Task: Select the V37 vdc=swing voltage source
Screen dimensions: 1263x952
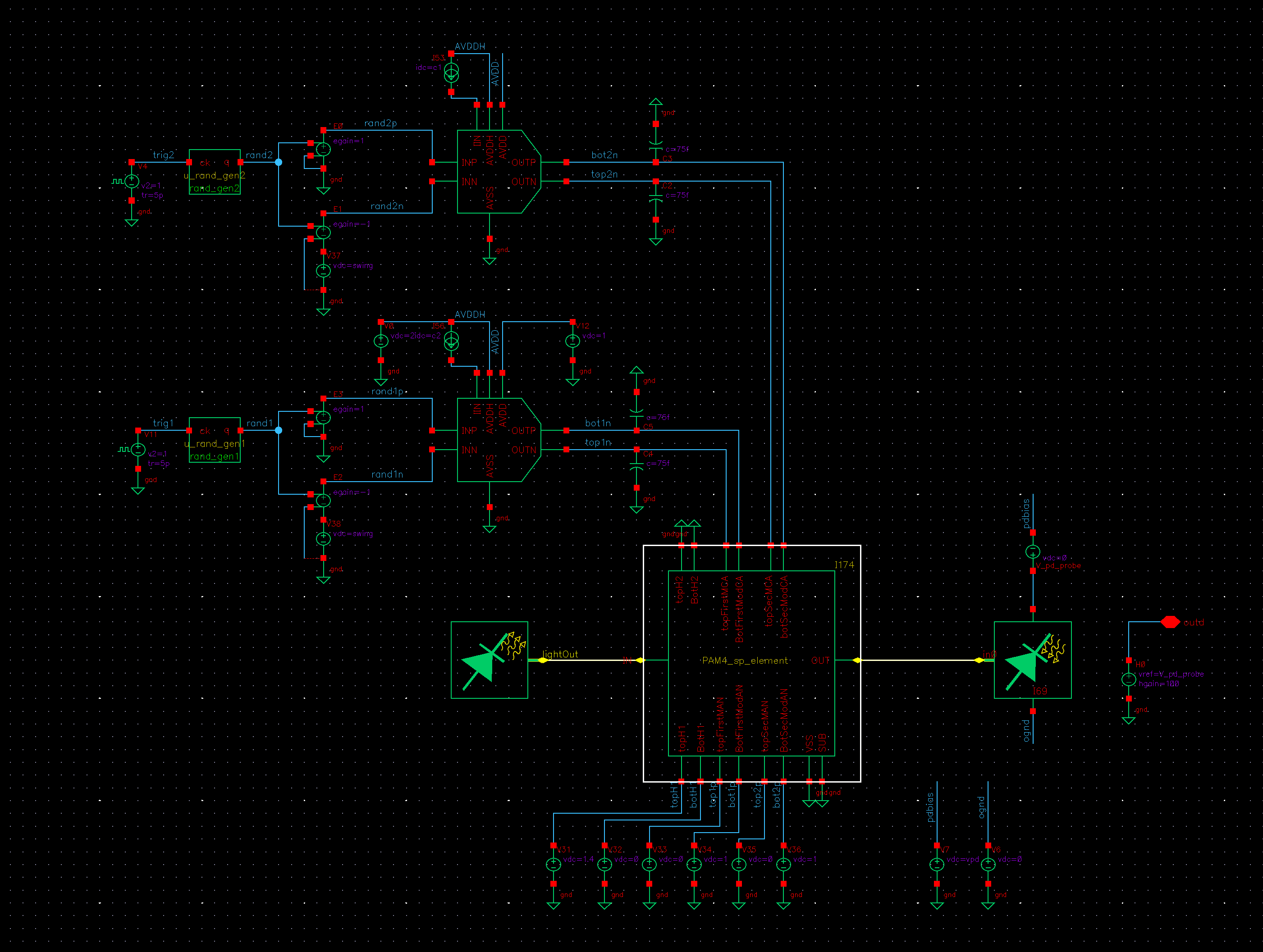Action: point(323,270)
